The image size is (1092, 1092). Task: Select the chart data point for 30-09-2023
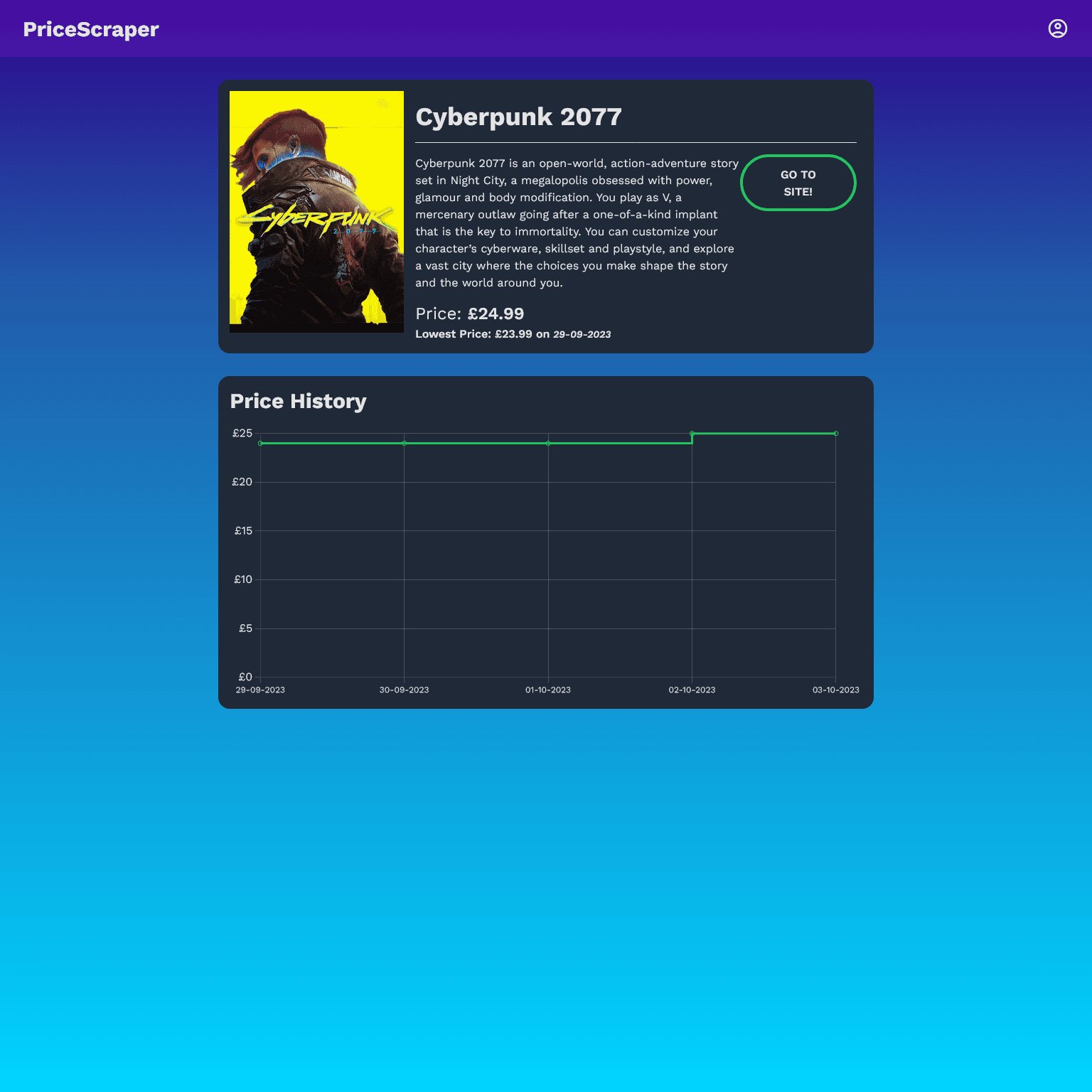(x=404, y=442)
